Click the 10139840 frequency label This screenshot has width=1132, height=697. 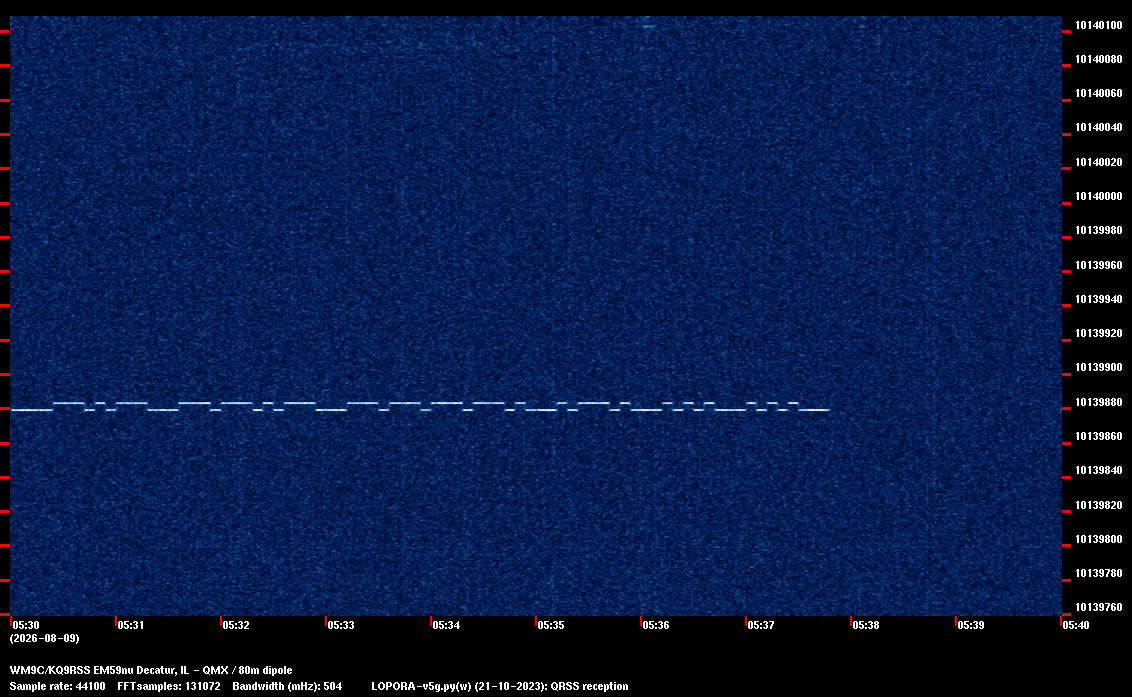1098,470
